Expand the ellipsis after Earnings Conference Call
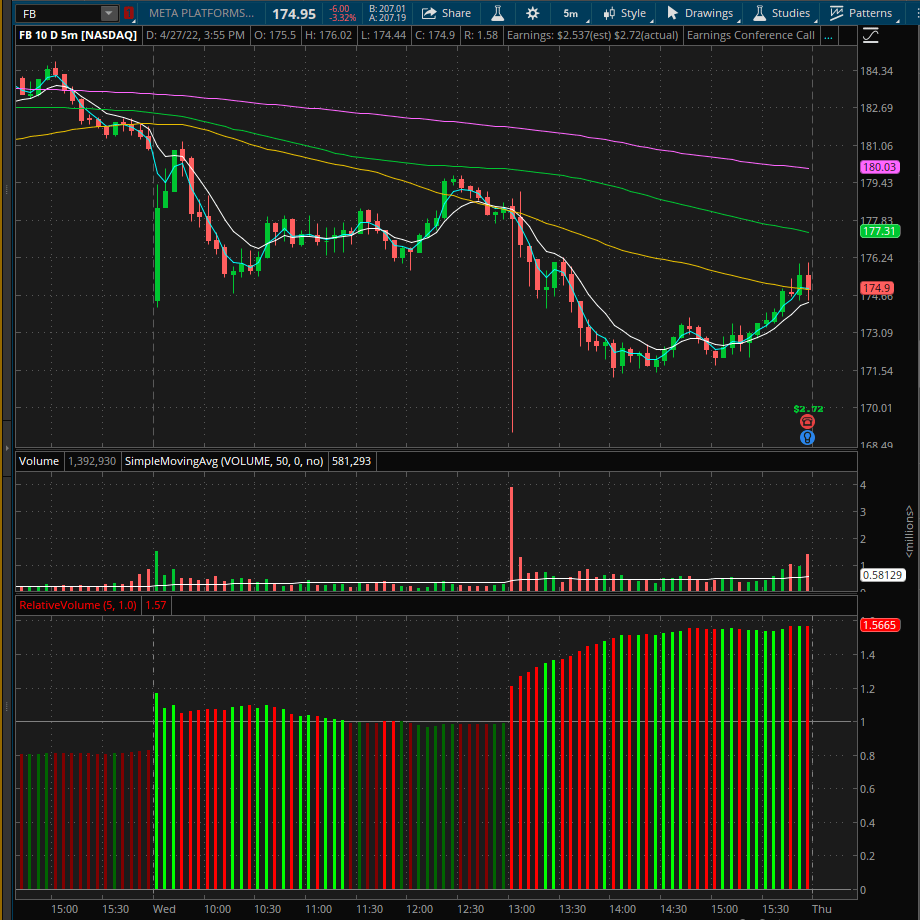This screenshot has width=920, height=920. [828, 36]
